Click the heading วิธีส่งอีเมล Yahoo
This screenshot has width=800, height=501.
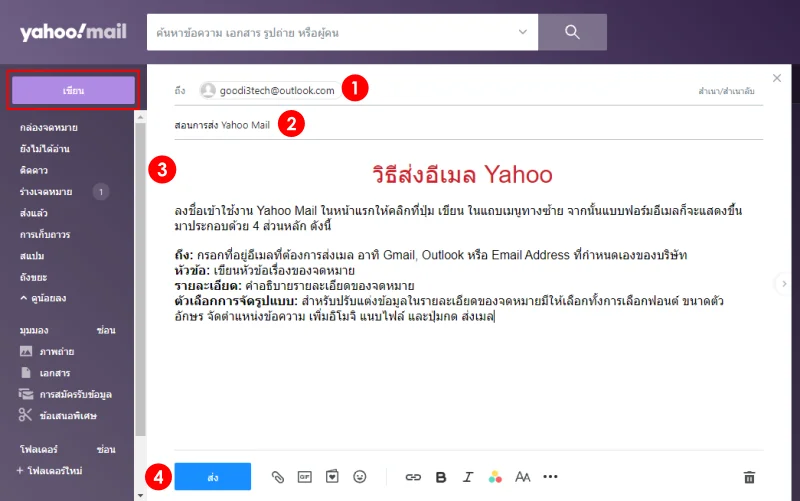(x=462, y=174)
